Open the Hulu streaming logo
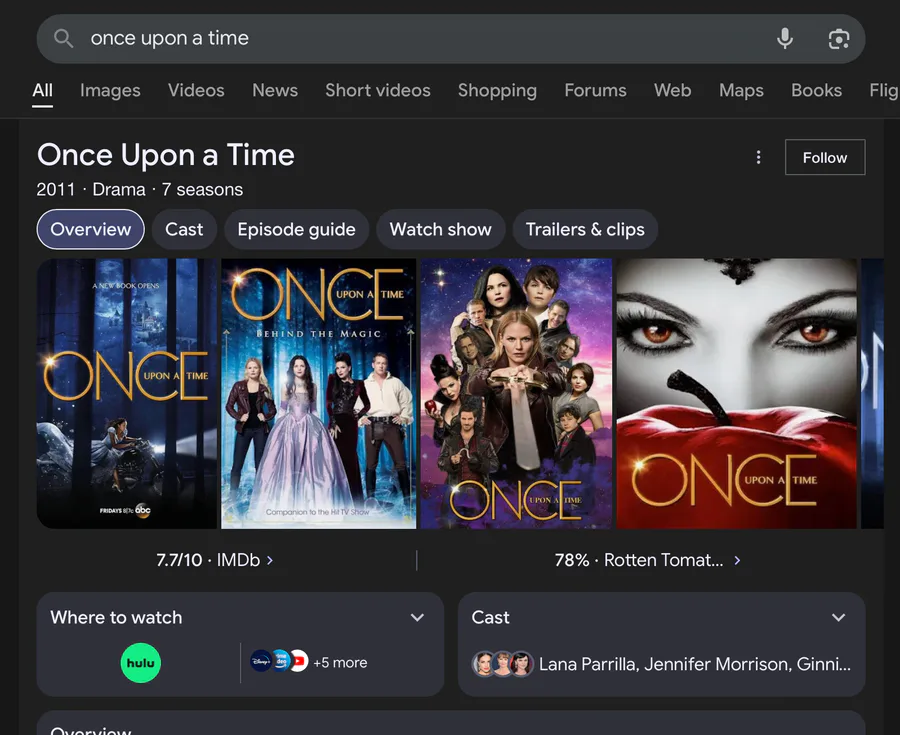Screen dimensions: 900x735 (x=141, y=663)
